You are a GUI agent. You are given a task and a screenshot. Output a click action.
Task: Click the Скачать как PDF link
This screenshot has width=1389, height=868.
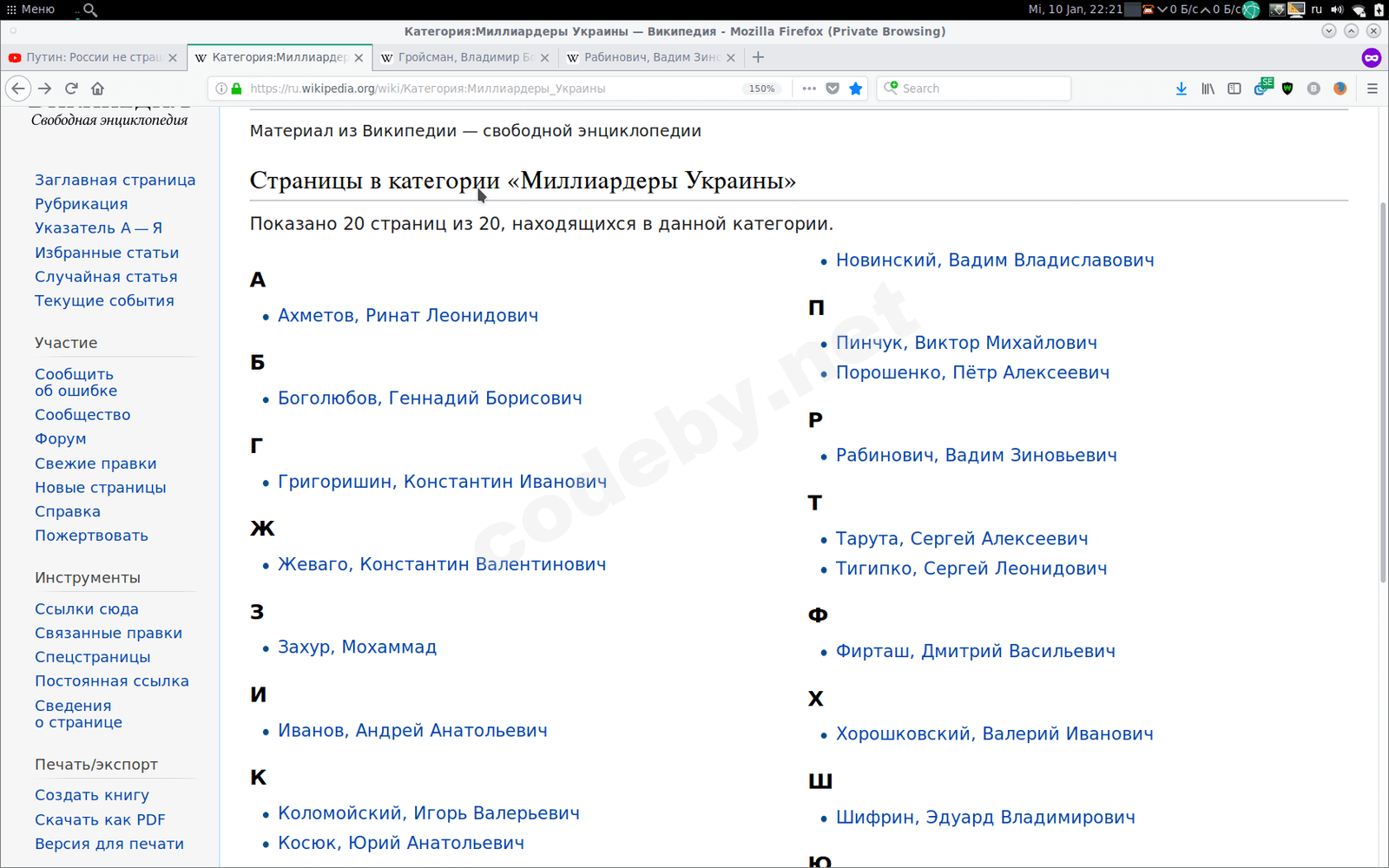(x=100, y=819)
